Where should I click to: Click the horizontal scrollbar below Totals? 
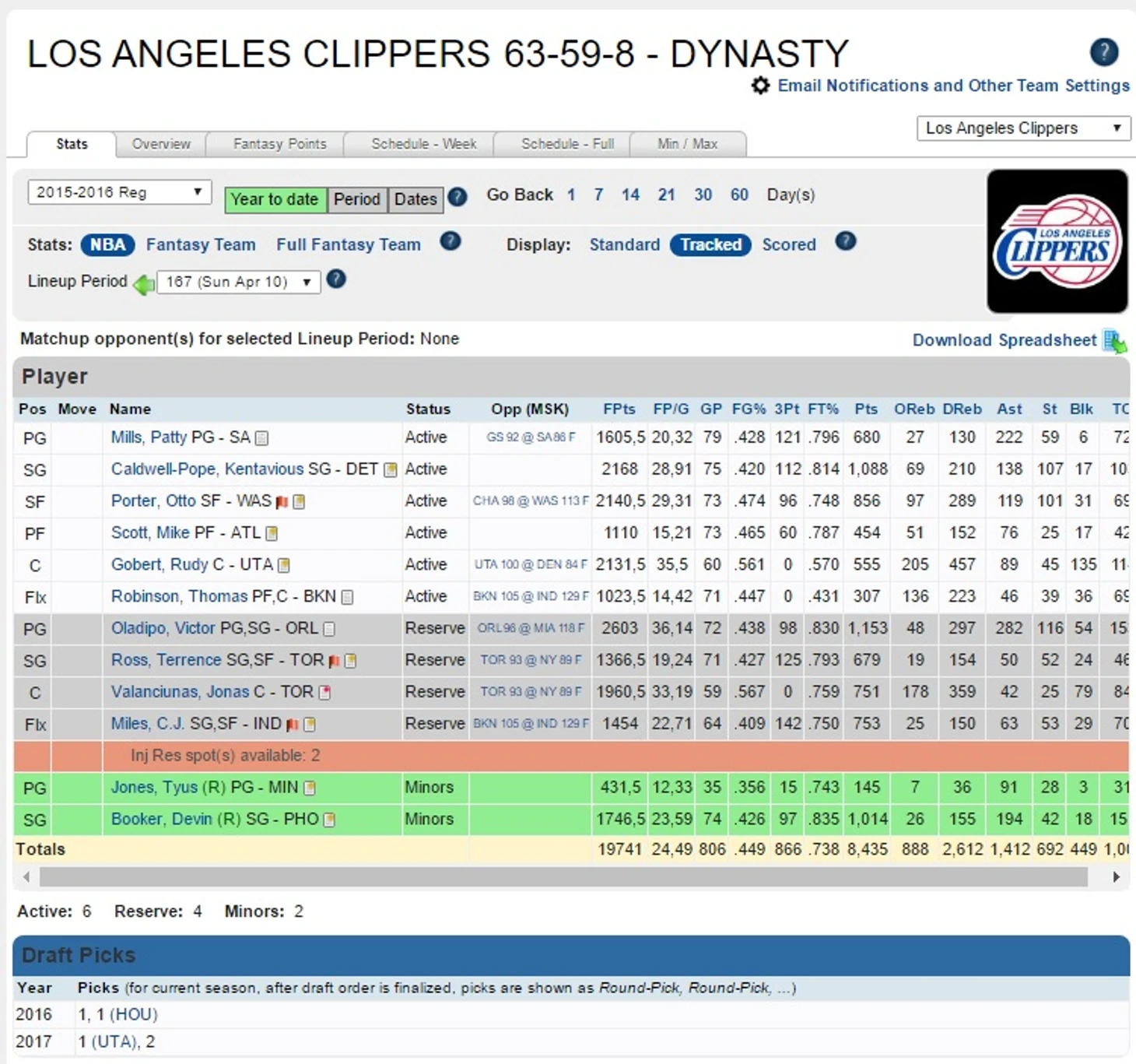(x=563, y=877)
